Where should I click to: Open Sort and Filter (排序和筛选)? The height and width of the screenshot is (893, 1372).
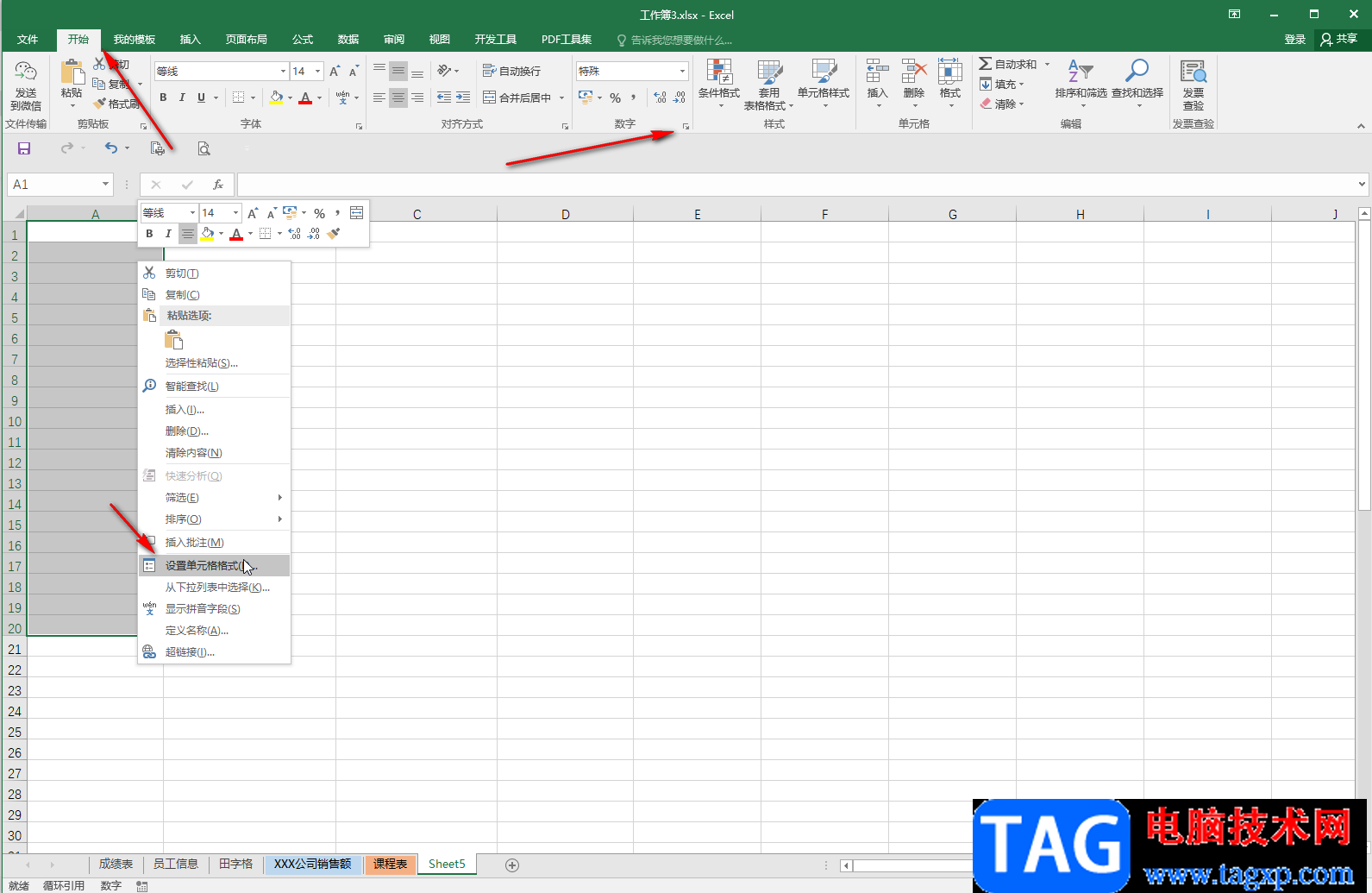click(x=1081, y=84)
